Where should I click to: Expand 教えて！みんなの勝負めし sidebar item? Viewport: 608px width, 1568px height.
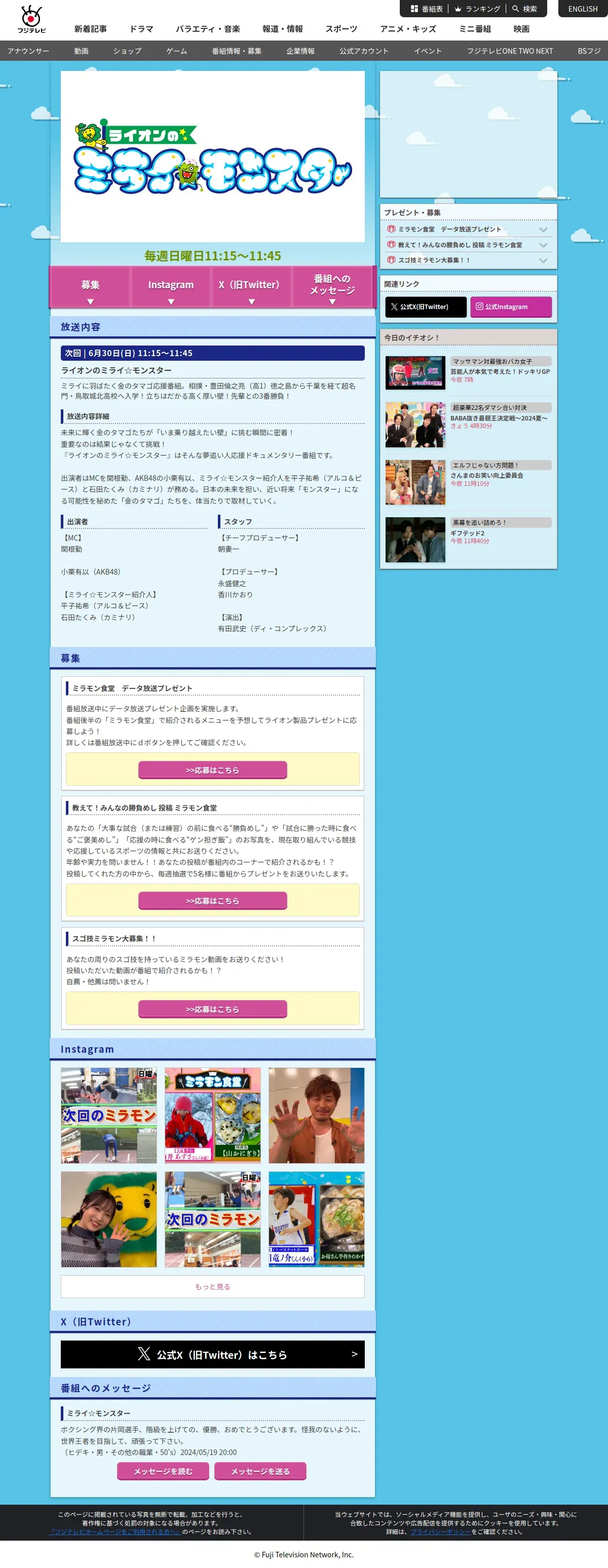tap(468, 245)
